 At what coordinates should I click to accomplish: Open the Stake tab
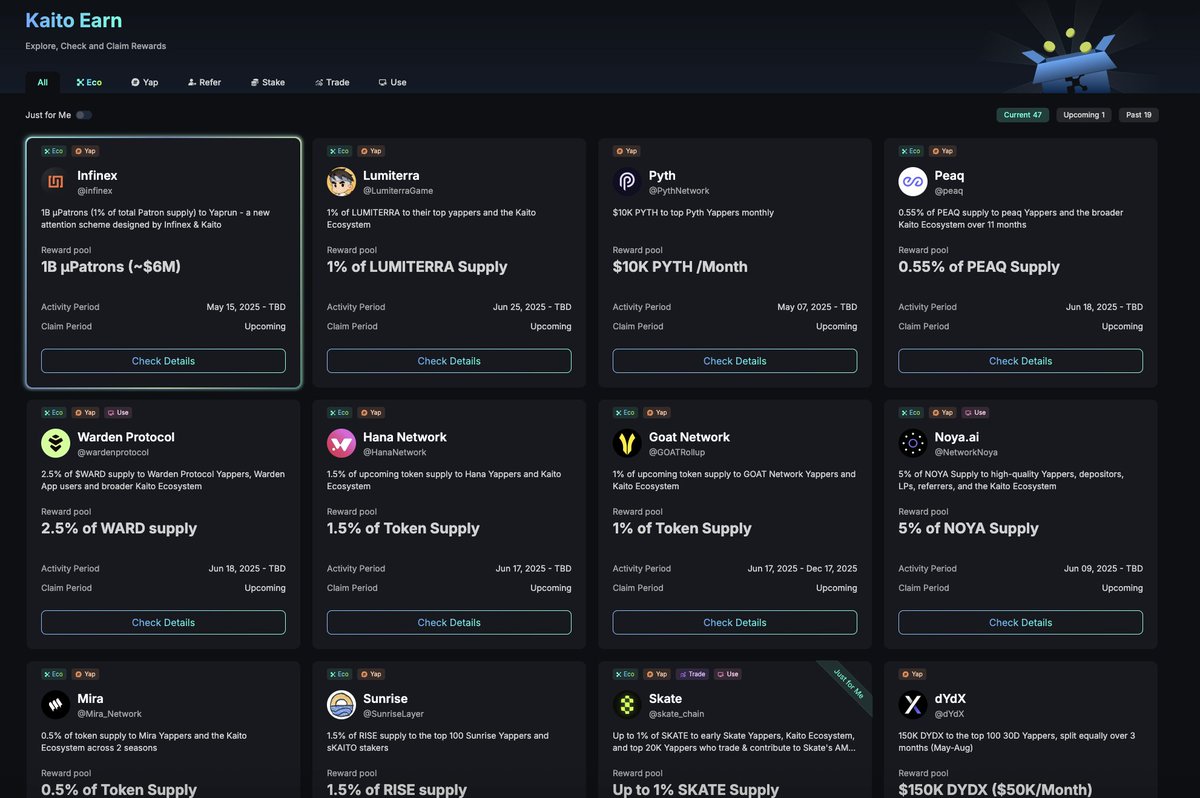tap(268, 82)
